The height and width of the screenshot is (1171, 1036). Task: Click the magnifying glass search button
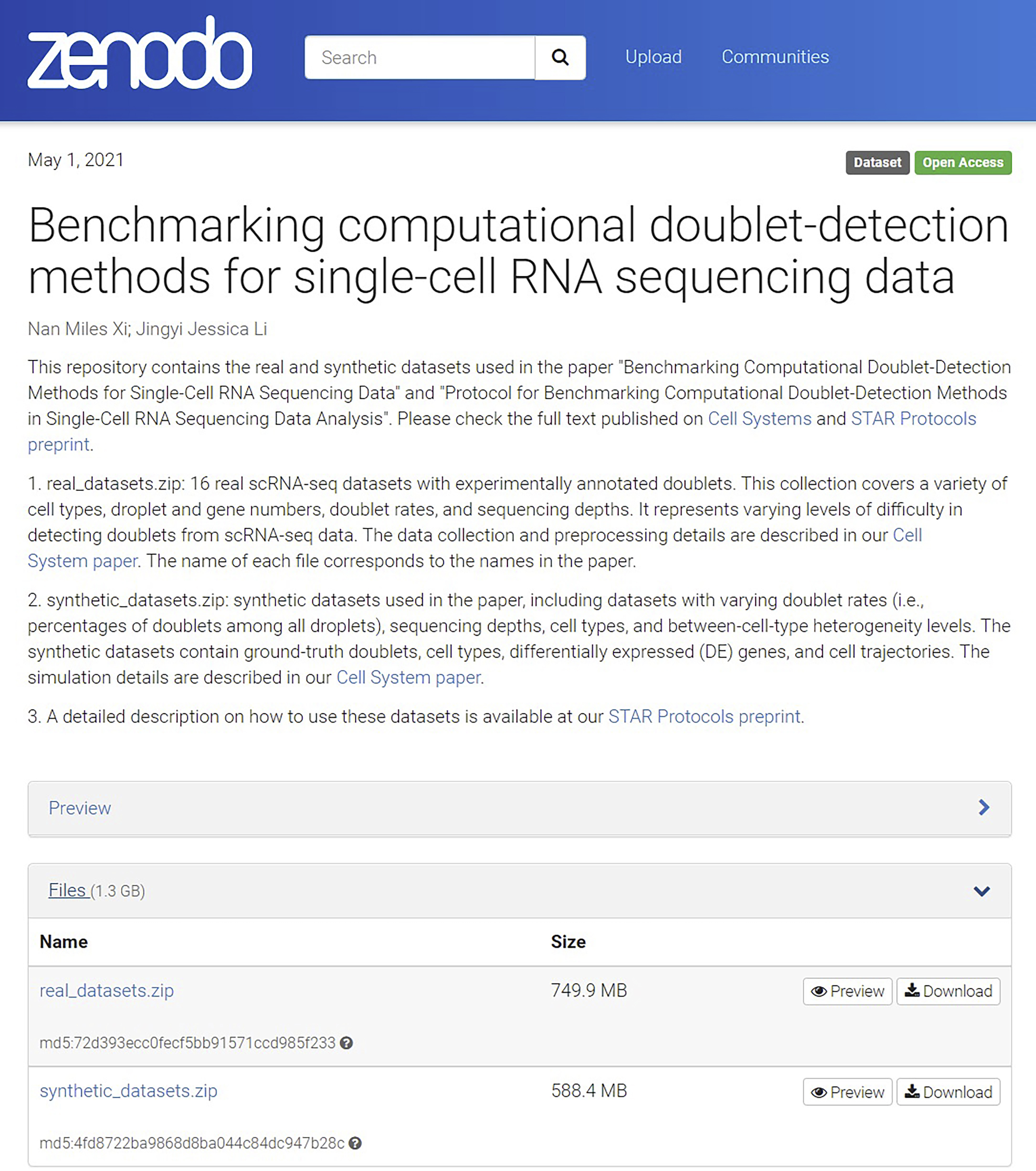pos(560,57)
